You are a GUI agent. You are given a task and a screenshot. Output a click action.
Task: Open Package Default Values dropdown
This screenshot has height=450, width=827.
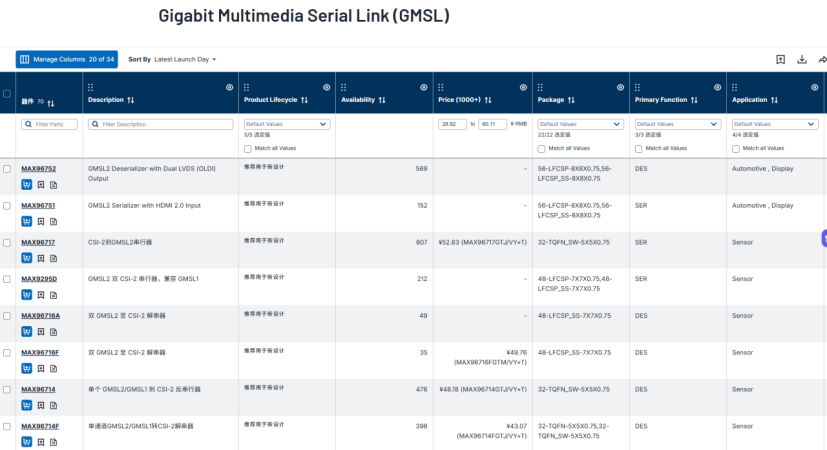(x=581, y=124)
